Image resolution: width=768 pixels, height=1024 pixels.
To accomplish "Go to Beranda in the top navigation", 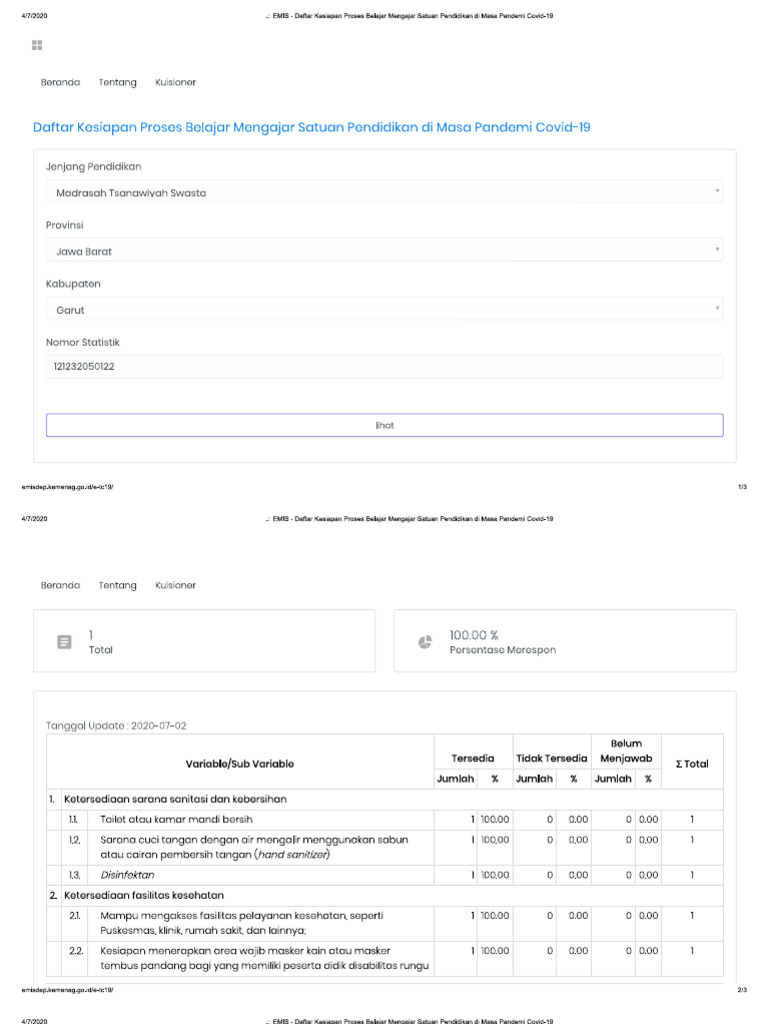I will (x=60, y=82).
